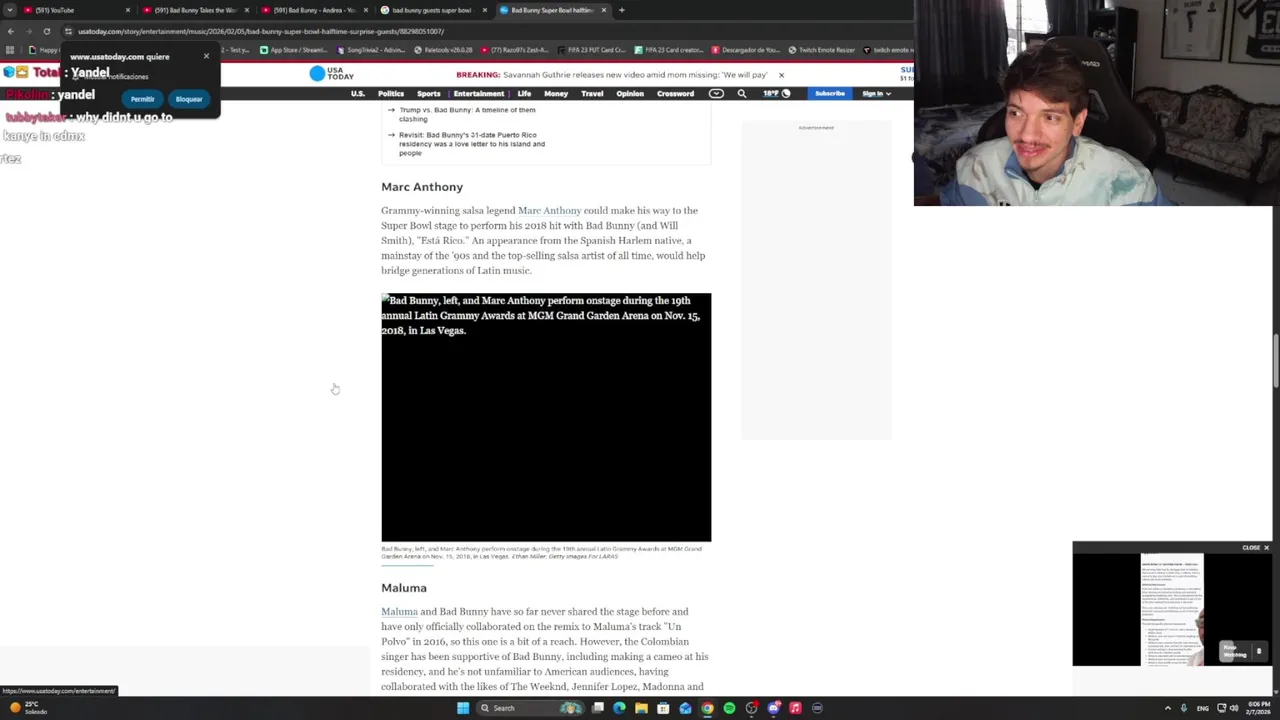Open Spotify from the taskbar
This screenshot has width=1280, height=720.
729,708
